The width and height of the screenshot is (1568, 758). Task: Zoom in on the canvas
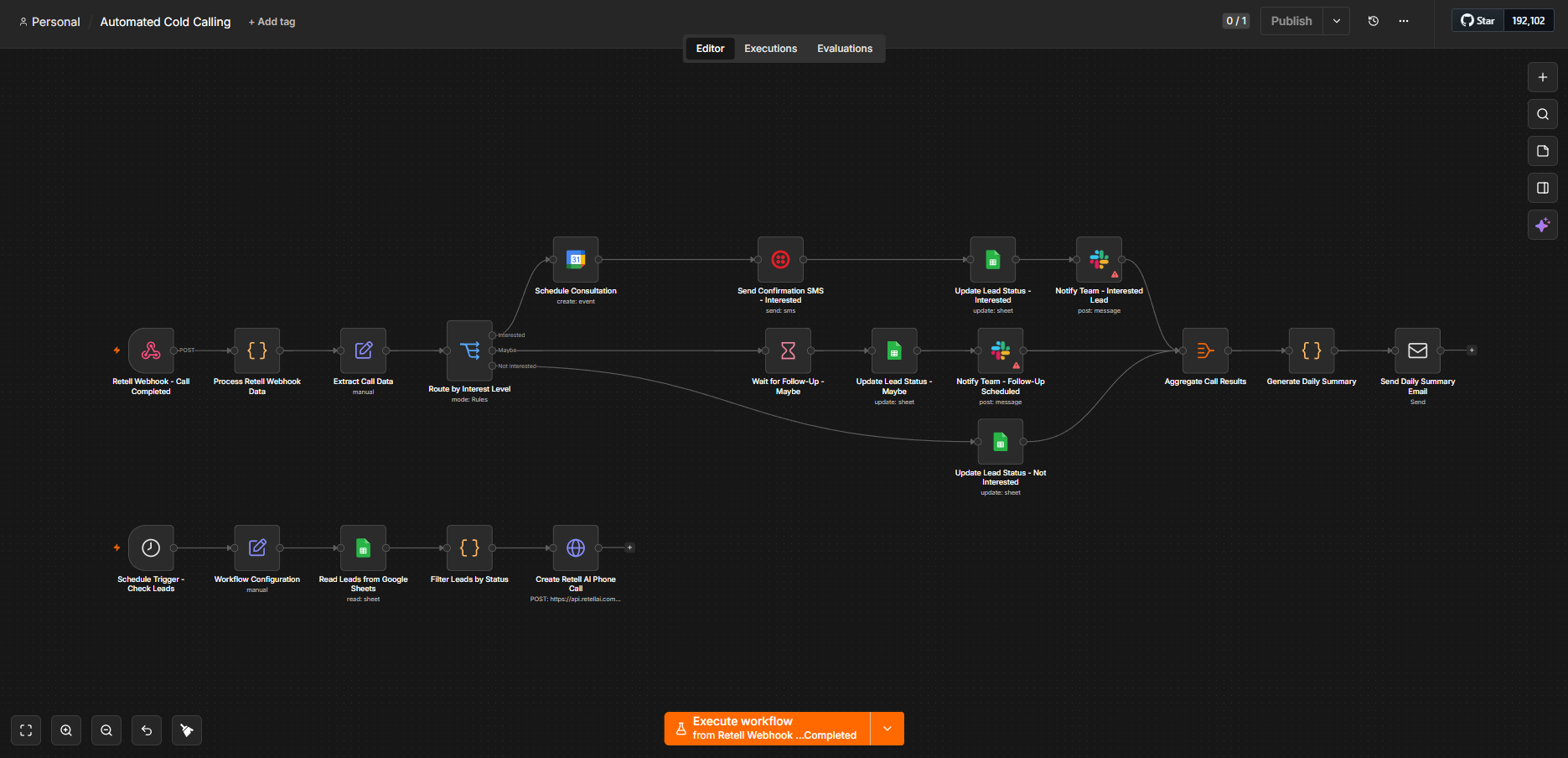tap(66, 730)
